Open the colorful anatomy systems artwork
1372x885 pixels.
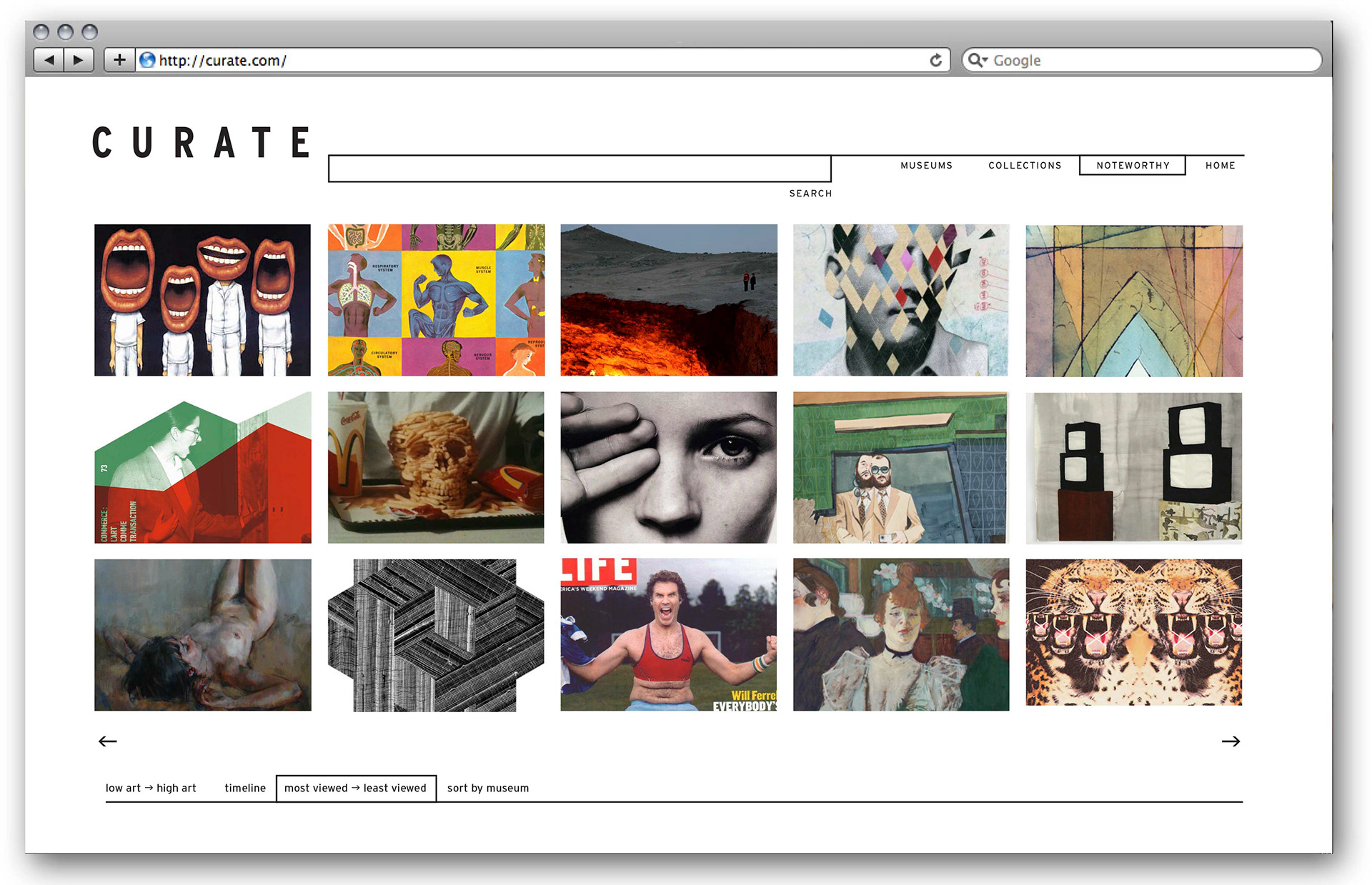tap(436, 300)
